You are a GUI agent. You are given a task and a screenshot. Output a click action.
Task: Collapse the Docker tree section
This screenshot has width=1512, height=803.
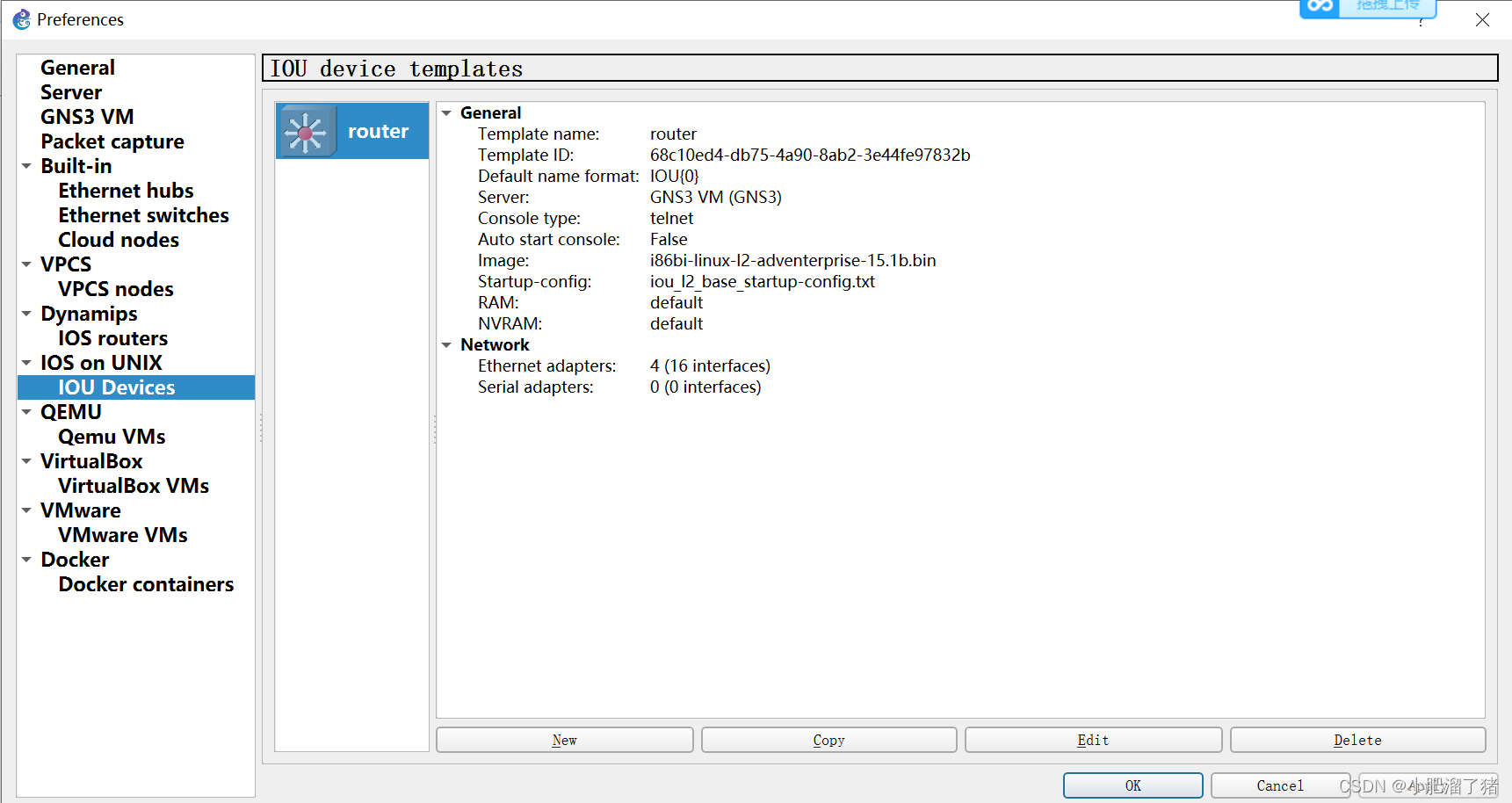click(26, 560)
